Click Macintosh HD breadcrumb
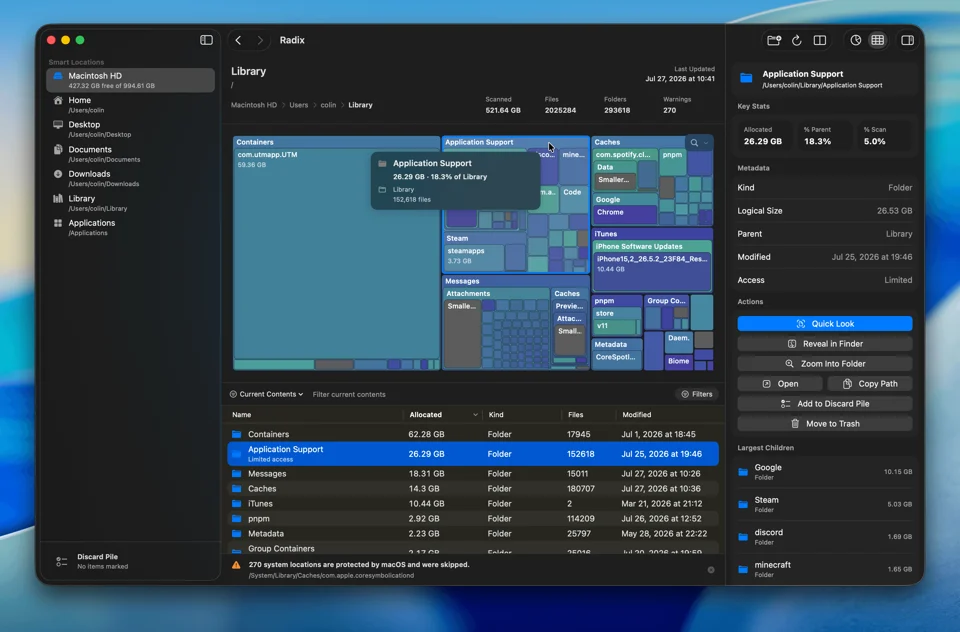Viewport: 960px width, 632px height. pyautogui.click(x=253, y=105)
